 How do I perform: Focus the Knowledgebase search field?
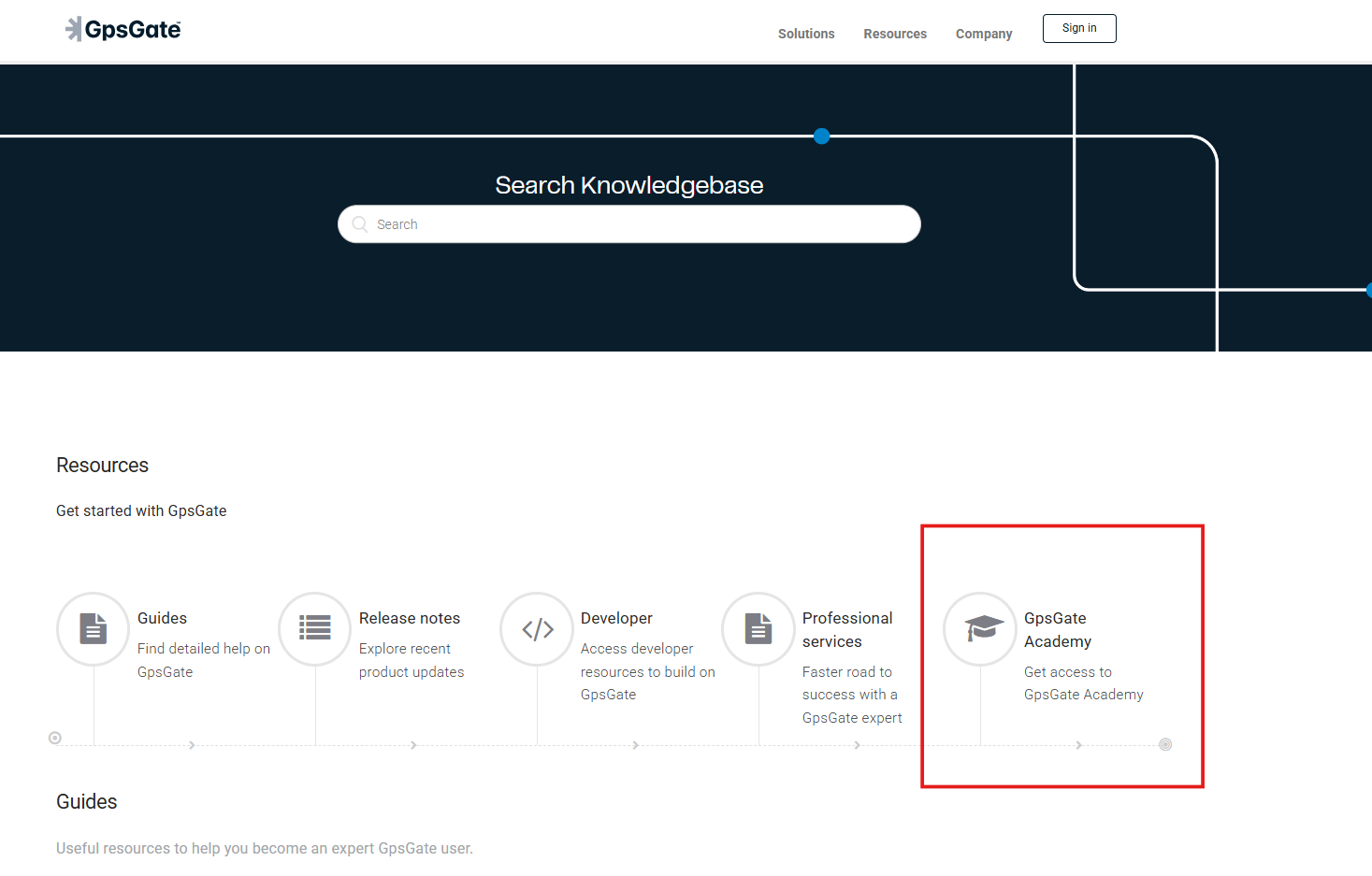[x=629, y=224]
